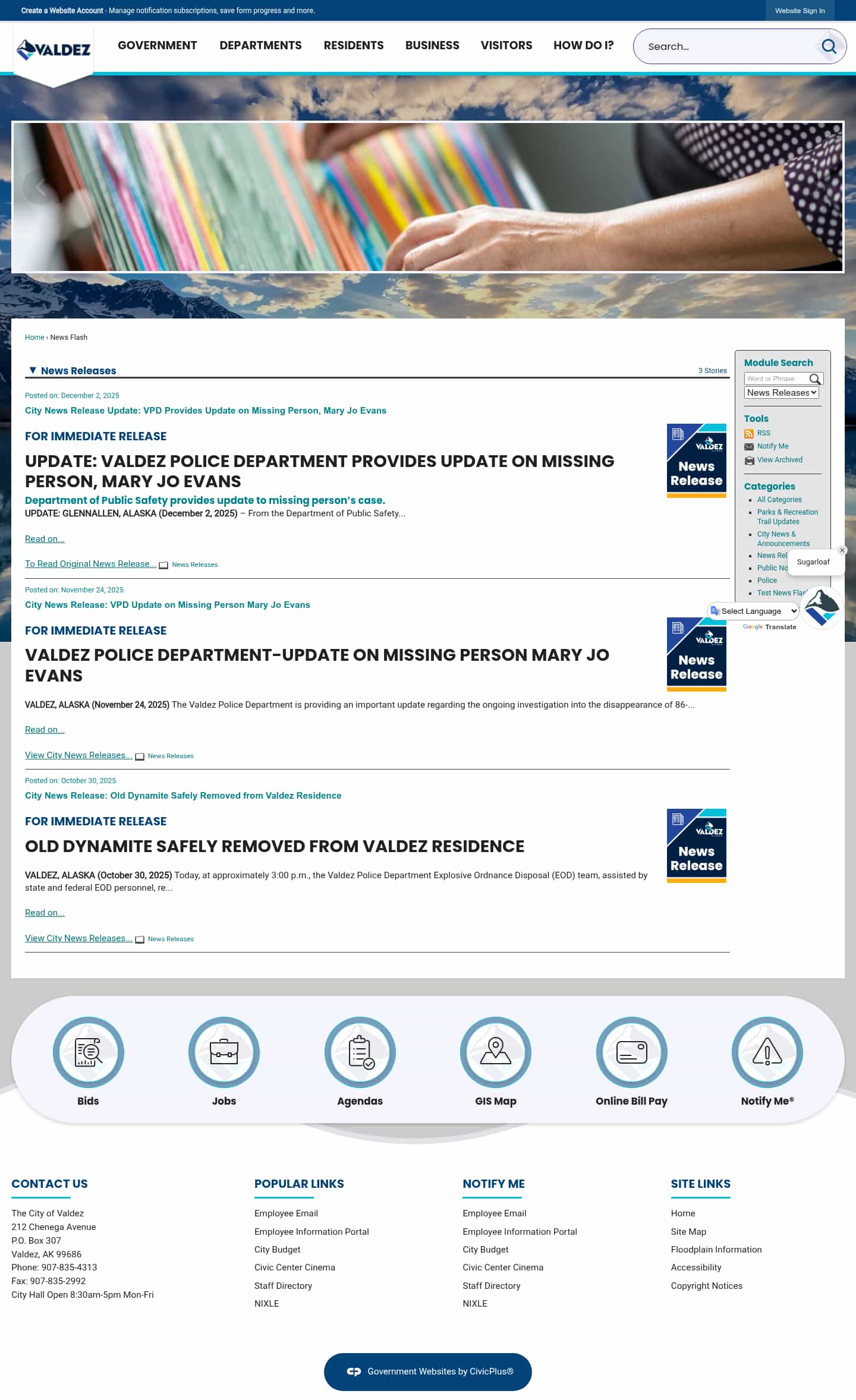Select All Categories in Categories list
856x1400 pixels.
[779, 500]
